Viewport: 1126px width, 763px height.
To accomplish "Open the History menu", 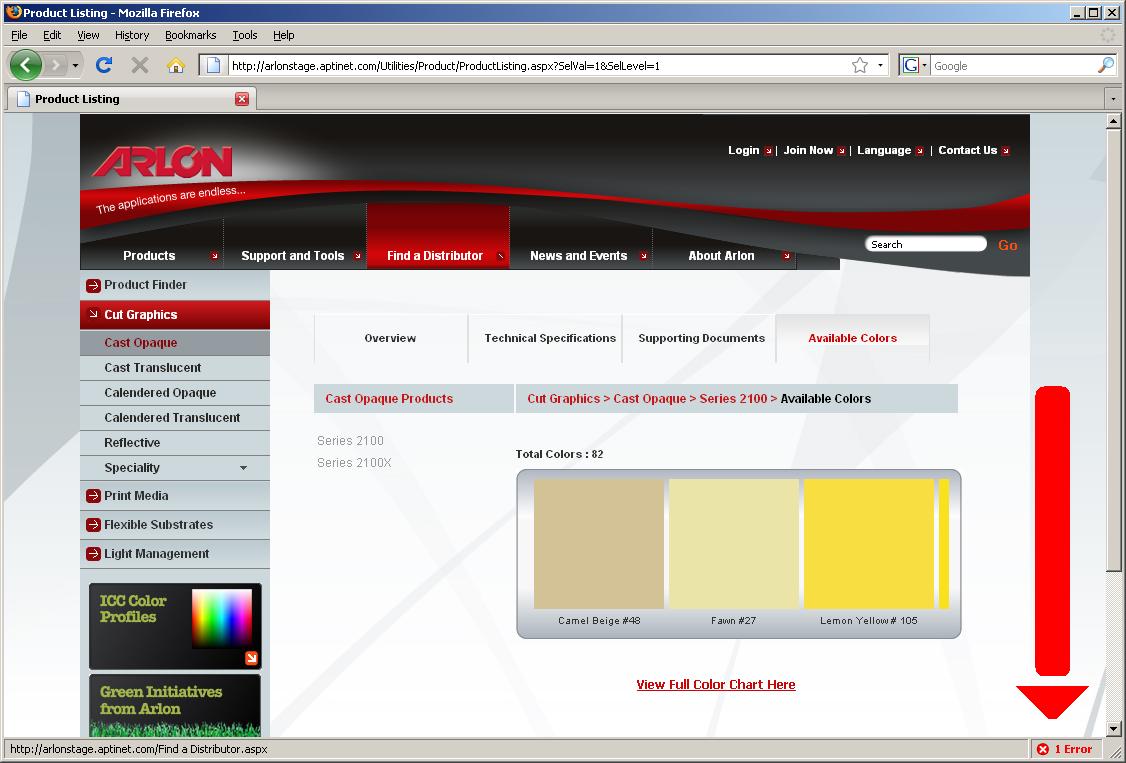I will [x=132, y=35].
